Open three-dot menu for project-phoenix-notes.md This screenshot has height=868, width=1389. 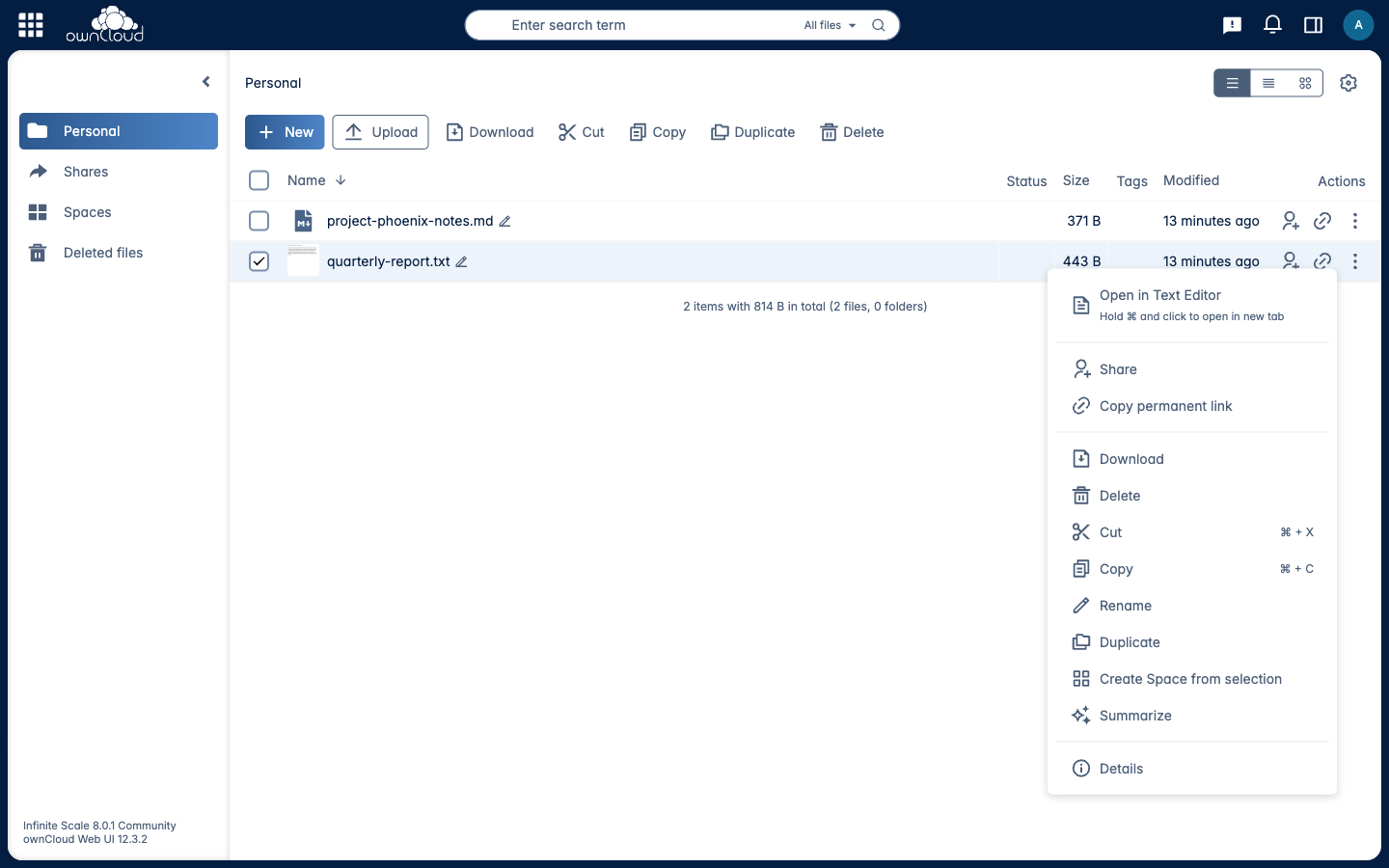click(x=1354, y=221)
